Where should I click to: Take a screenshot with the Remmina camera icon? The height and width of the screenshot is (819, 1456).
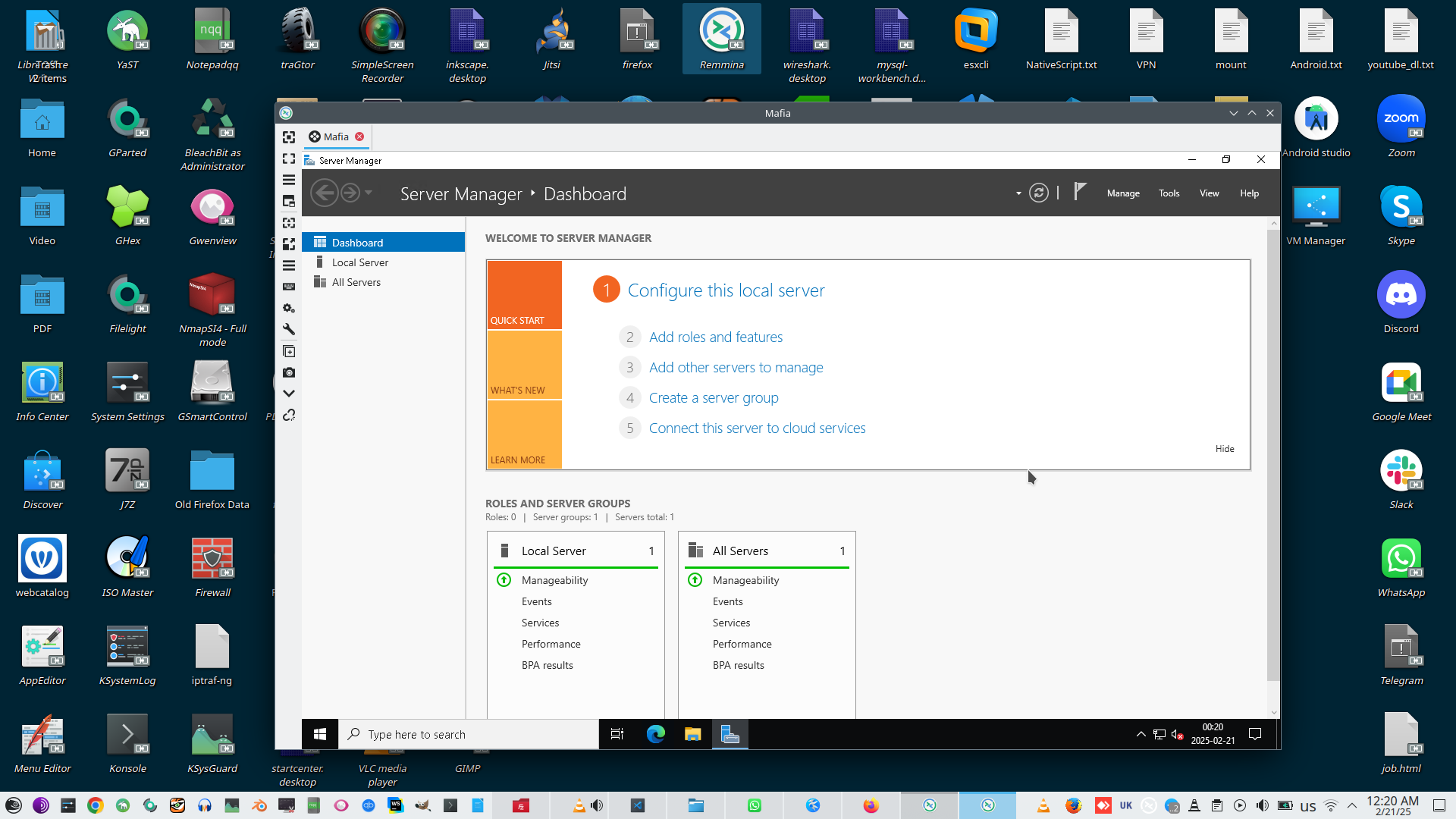pyautogui.click(x=289, y=372)
